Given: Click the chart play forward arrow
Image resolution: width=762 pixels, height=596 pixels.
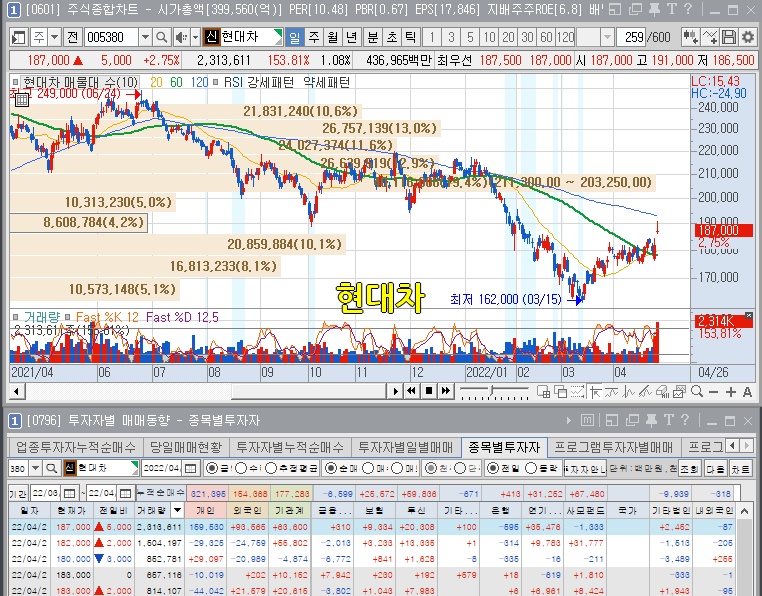Looking at the screenshot, I should point(396,391).
